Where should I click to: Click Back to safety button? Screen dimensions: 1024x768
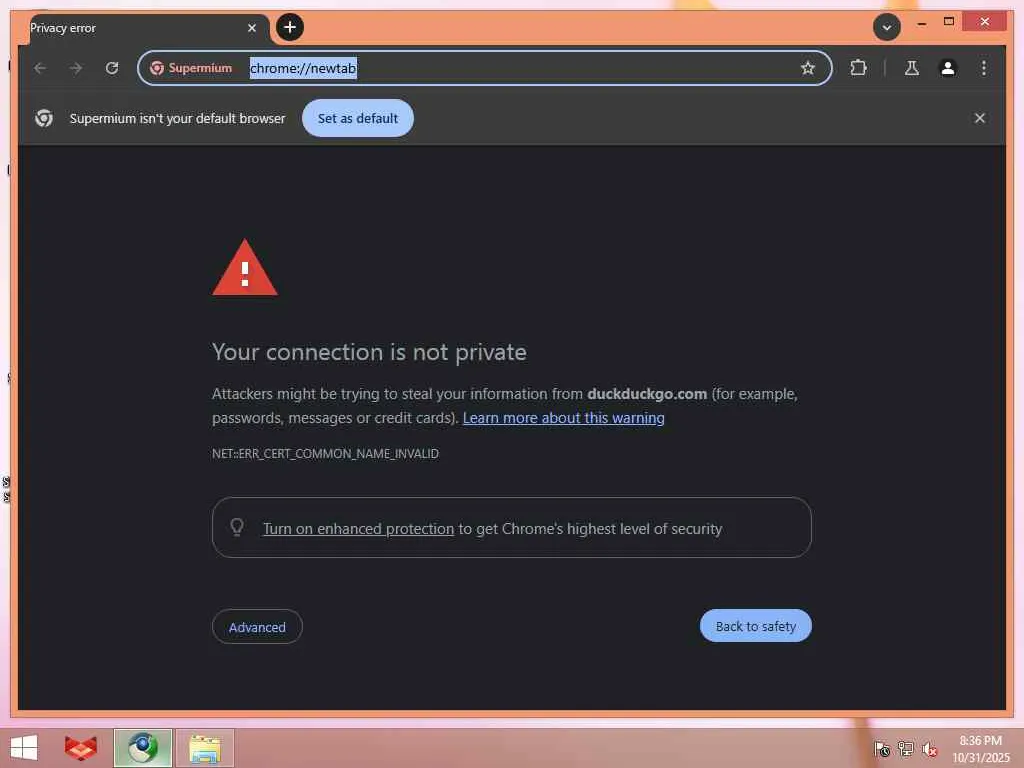(x=756, y=626)
